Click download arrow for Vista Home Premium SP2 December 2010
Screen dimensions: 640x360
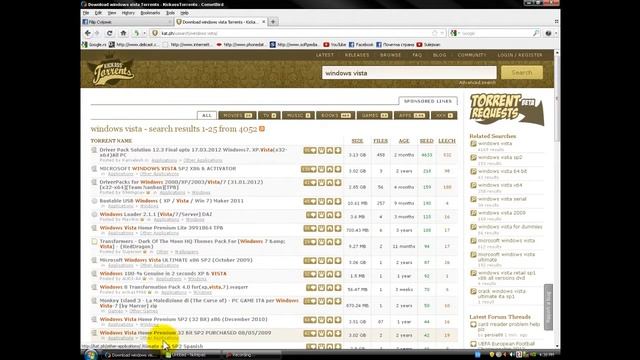tap(338, 320)
